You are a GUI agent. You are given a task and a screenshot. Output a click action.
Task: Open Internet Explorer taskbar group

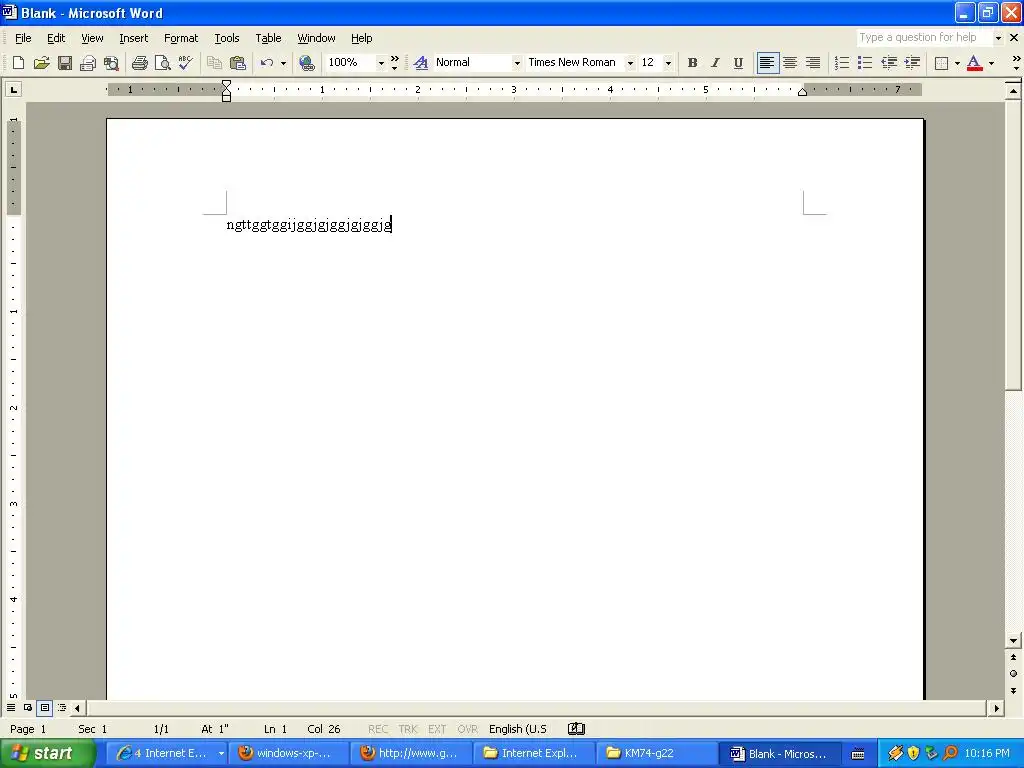tap(168, 753)
